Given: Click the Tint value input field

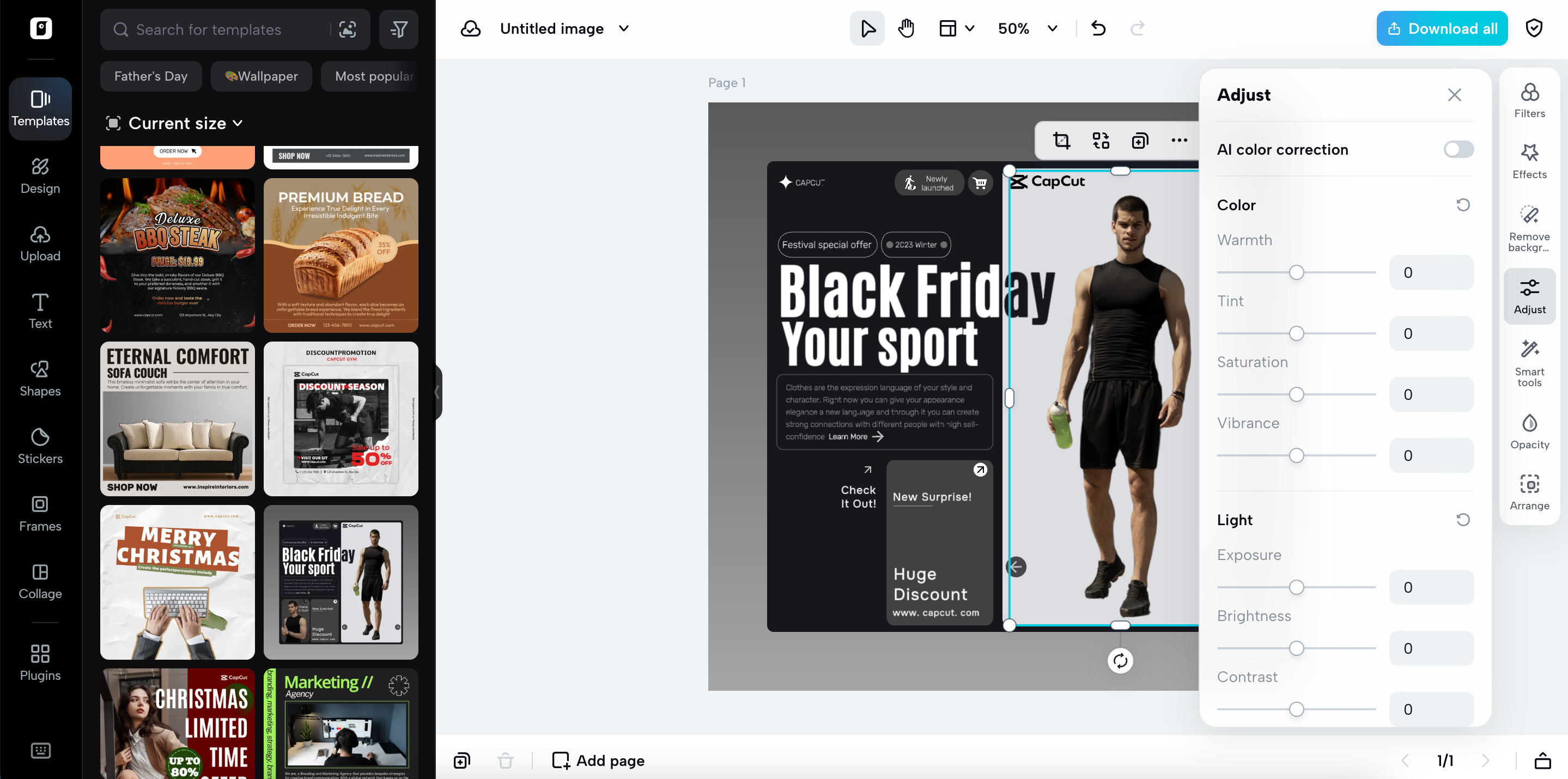Looking at the screenshot, I should pyautogui.click(x=1432, y=333).
